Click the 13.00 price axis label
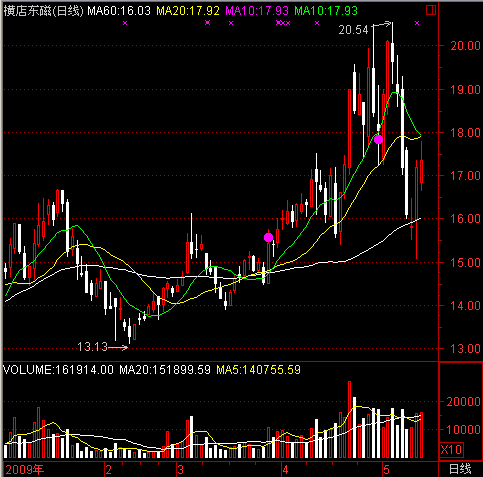This screenshot has width=483, height=477. (x=465, y=348)
